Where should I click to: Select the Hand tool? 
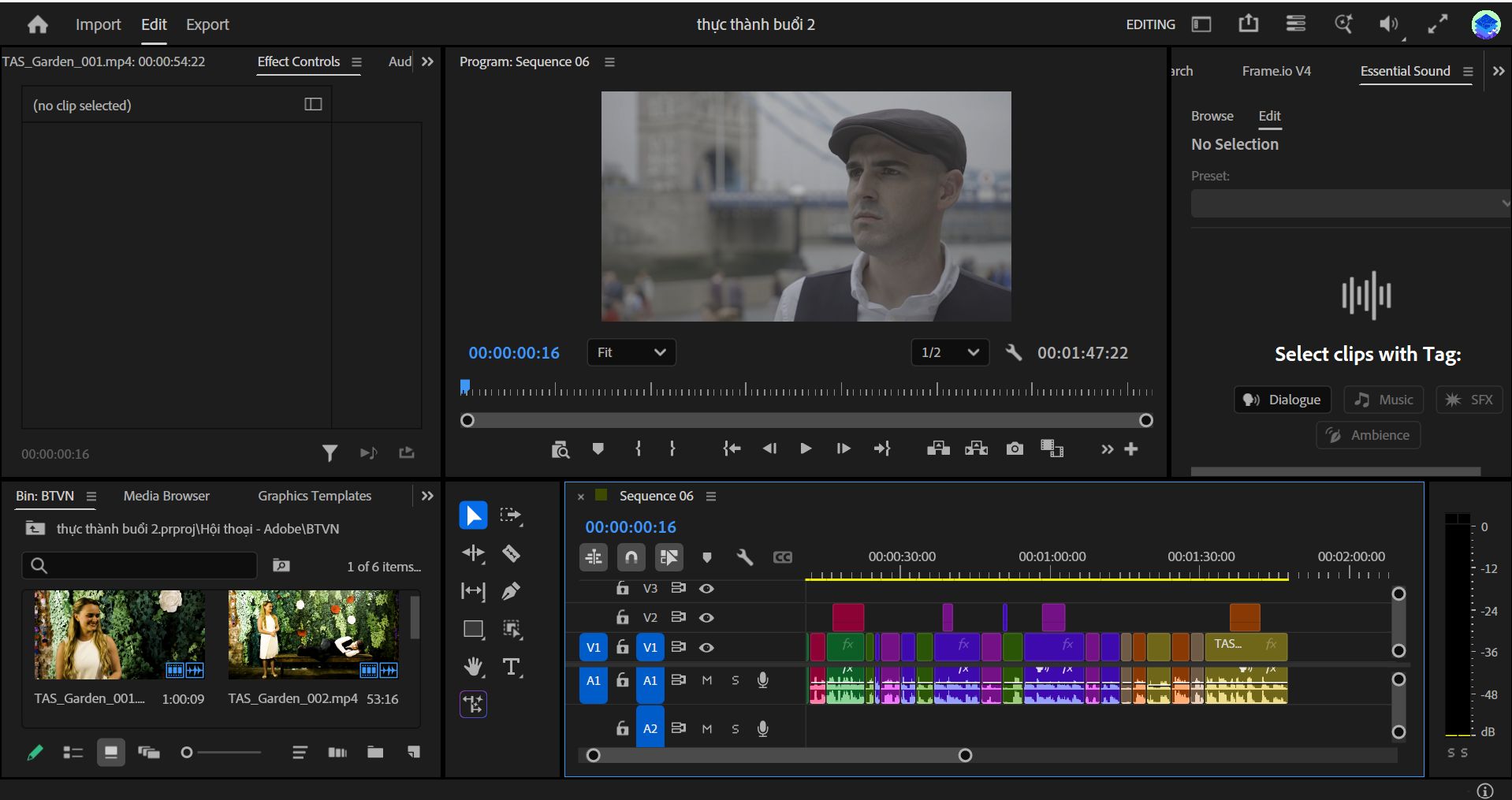[473, 667]
